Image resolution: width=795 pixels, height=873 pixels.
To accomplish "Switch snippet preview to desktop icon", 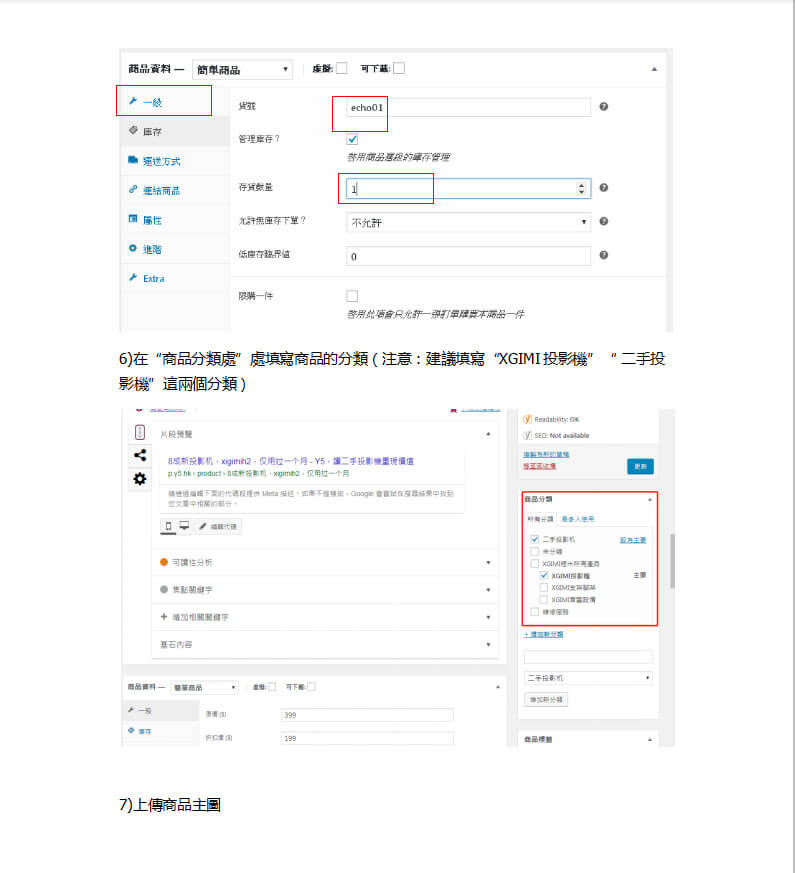I will click(184, 526).
